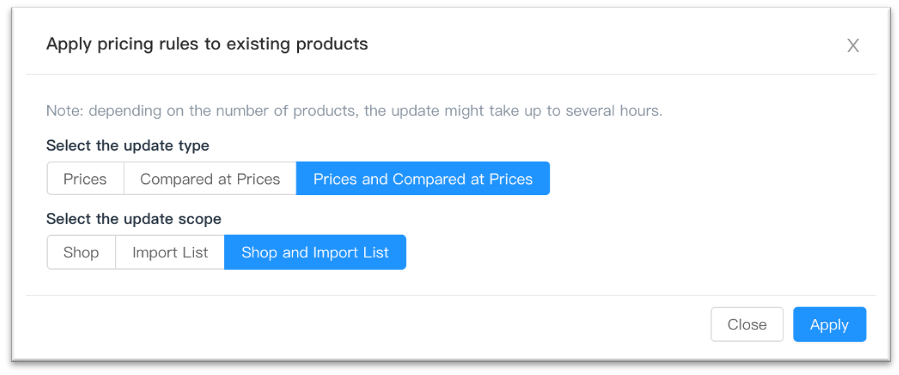
Task: Select the Prices update type
Action: 85,179
